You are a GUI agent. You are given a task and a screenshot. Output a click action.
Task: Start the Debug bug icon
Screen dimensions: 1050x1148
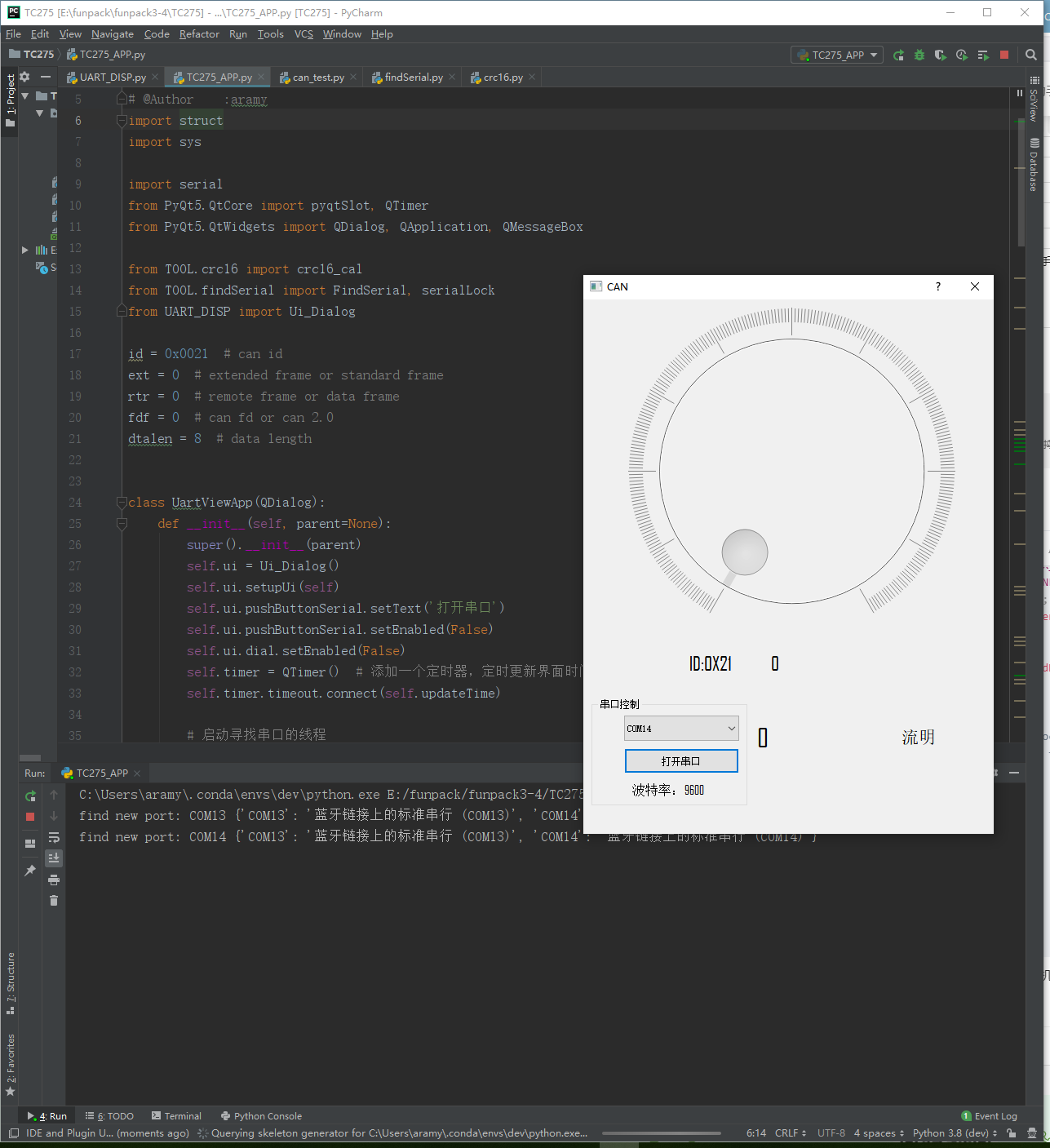click(x=919, y=55)
